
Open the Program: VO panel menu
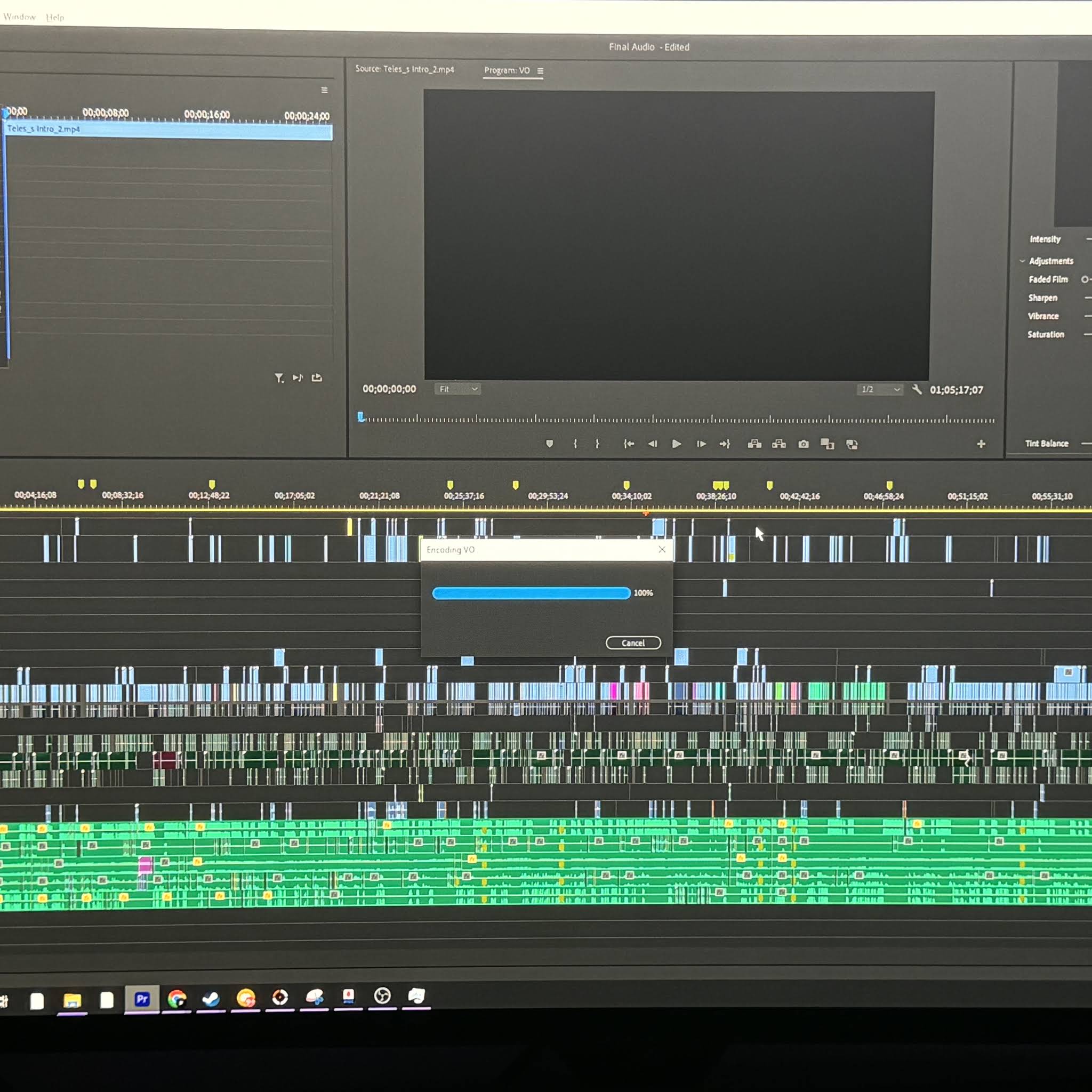click(x=540, y=71)
